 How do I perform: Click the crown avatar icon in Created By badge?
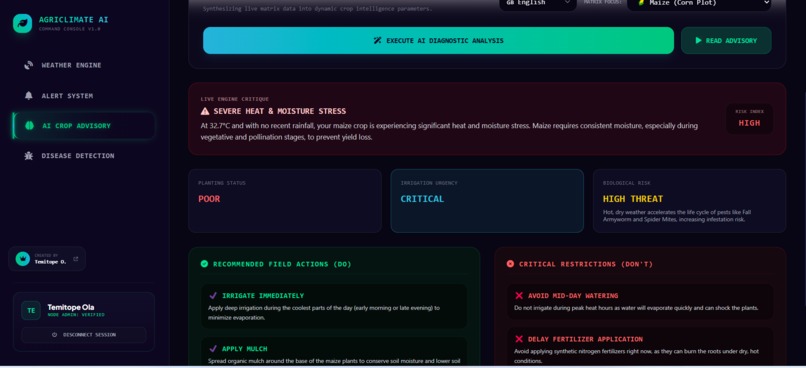click(23, 259)
